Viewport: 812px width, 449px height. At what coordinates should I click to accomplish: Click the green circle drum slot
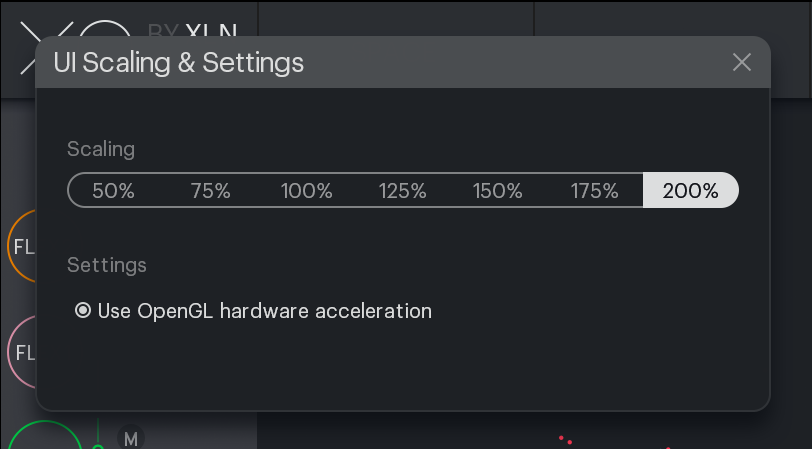pos(45,436)
